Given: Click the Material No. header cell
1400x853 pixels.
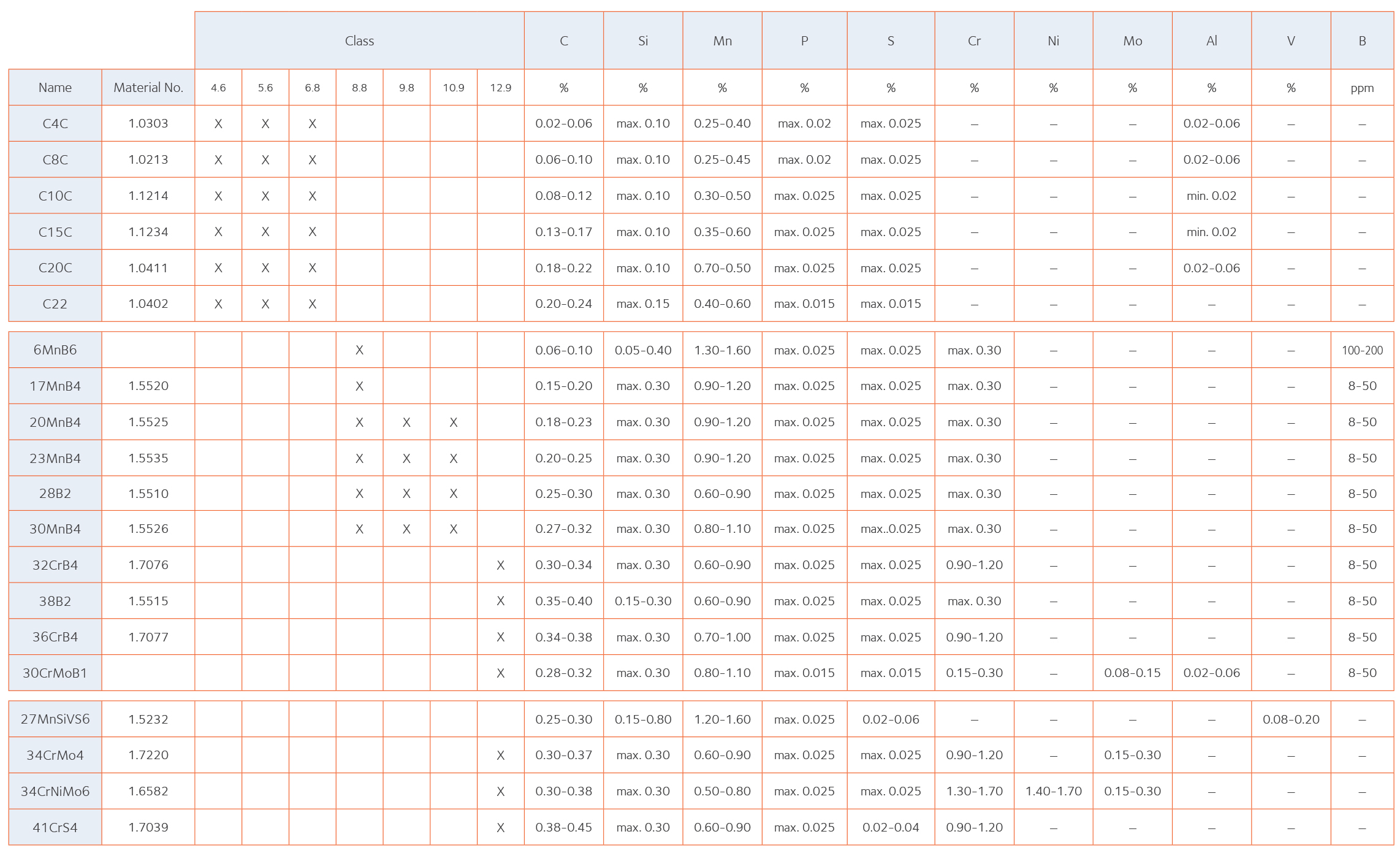Looking at the screenshot, I should click(x=148, y=88).
